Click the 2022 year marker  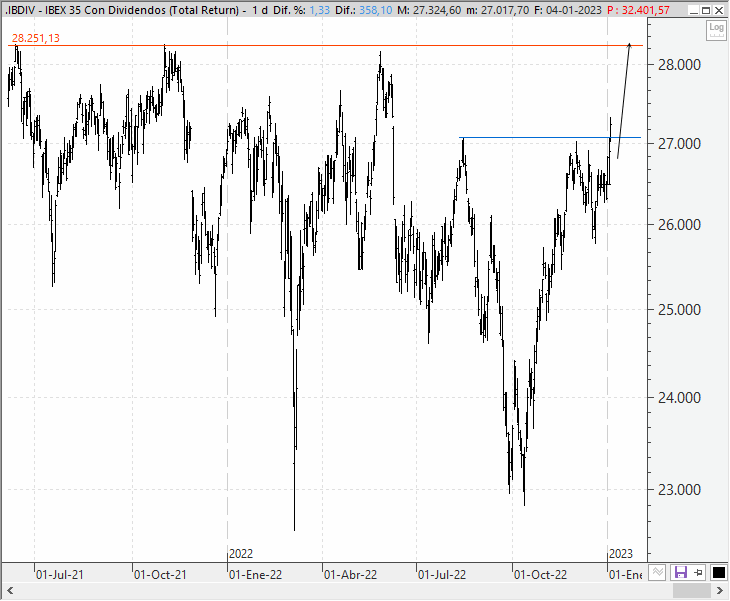click(241, 554)
